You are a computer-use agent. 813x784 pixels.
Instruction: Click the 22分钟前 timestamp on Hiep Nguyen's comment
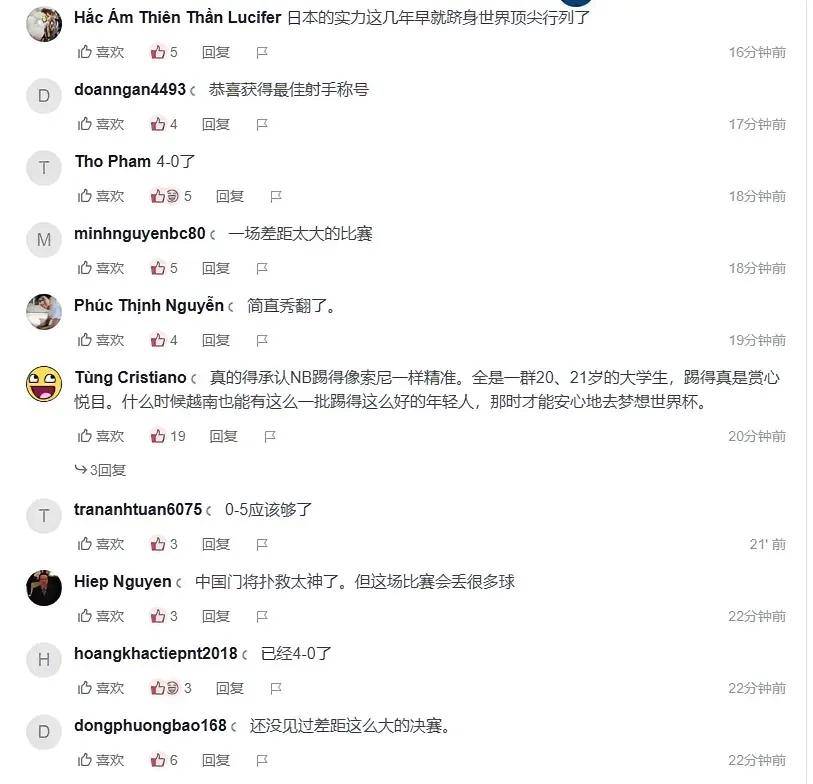(757, 617)
